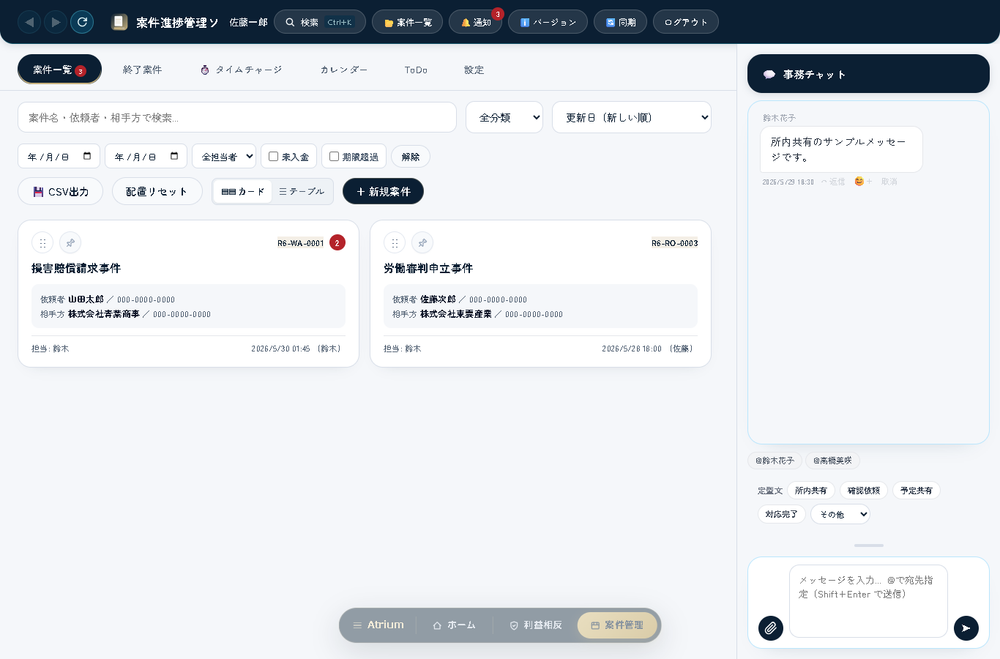Open the 設定 tab
The height and width of the screenshot is (659, 1000).
pyautogui.click(x=474, y=70)
